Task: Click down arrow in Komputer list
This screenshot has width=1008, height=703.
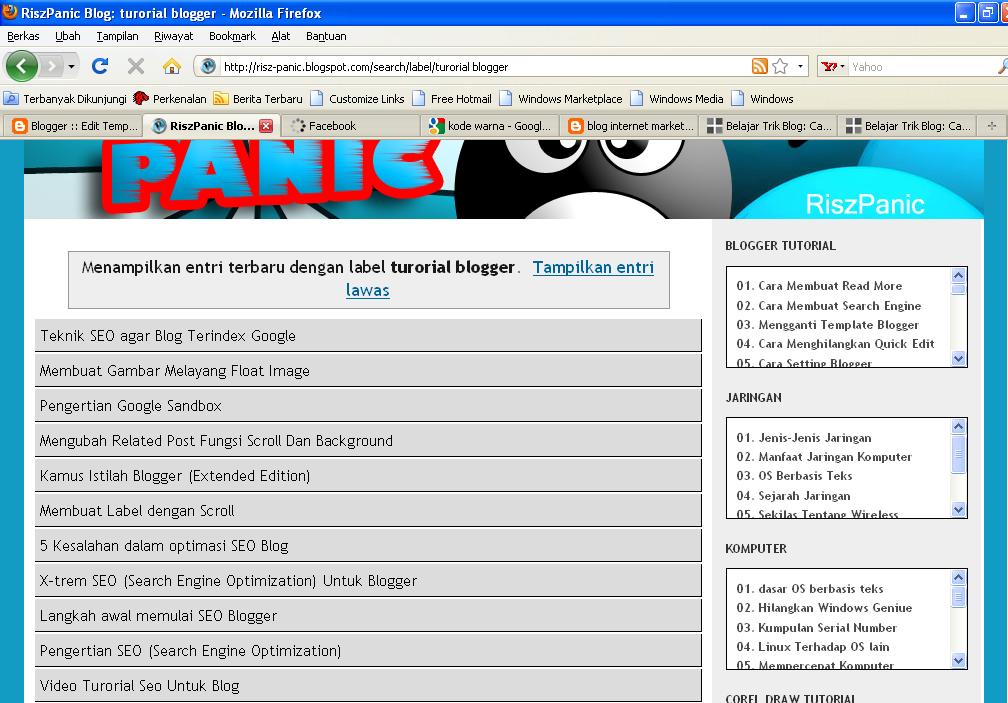Action: 958,661
